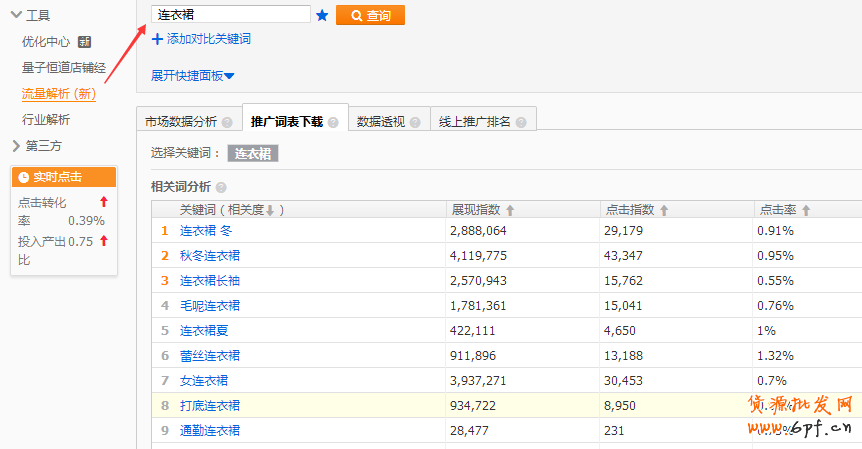Image resolution: width=862 pixels, height=449 pixels.
Task: Click the orange 查询 search button
Action: (370, 15)
